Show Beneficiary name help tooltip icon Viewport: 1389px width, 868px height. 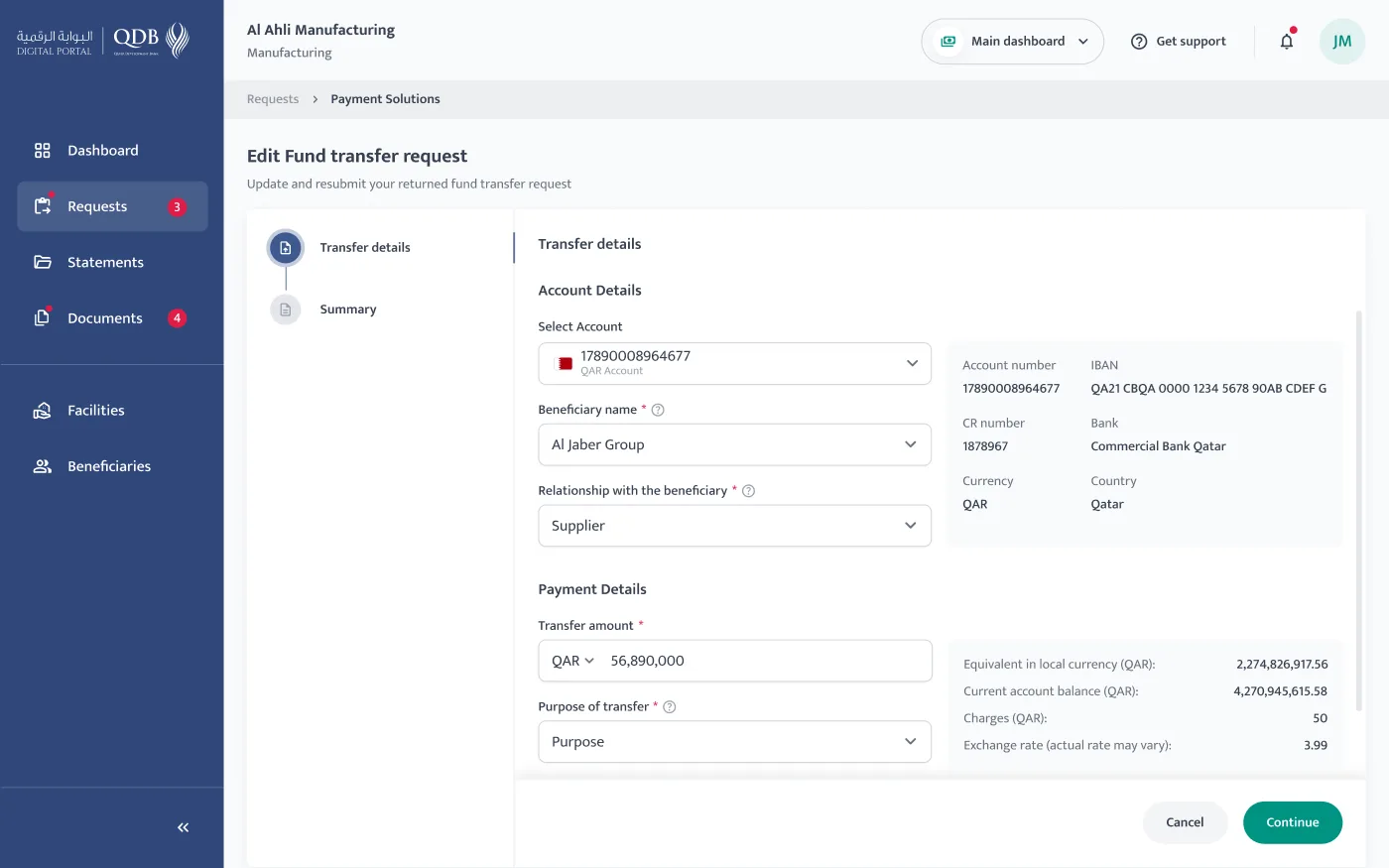(658, 410)
